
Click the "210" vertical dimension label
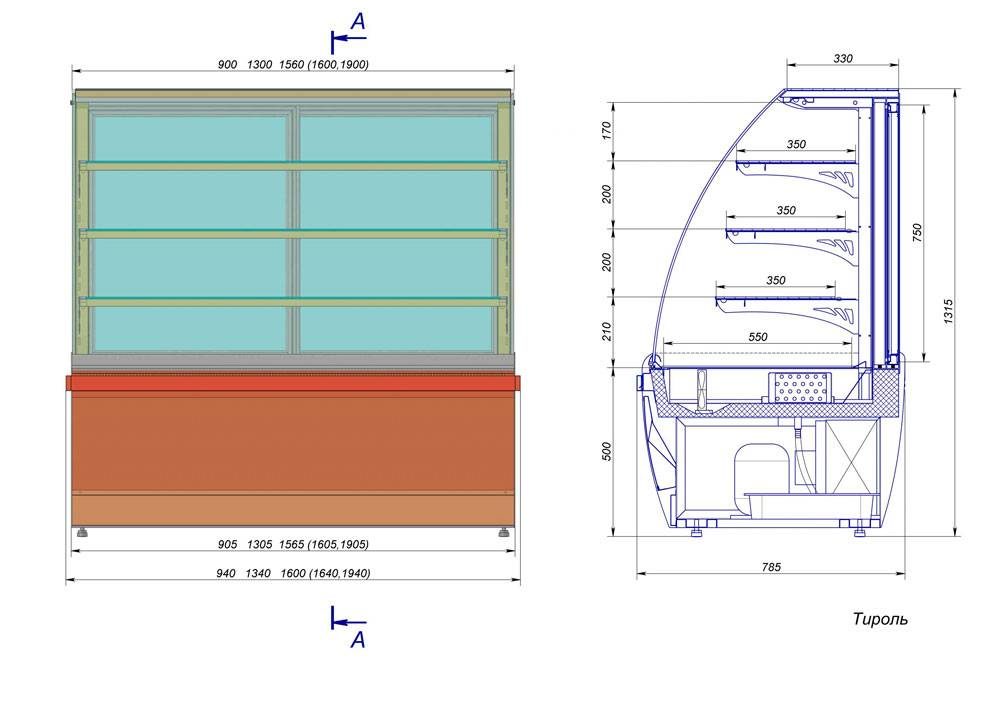[x=607, y=332]
